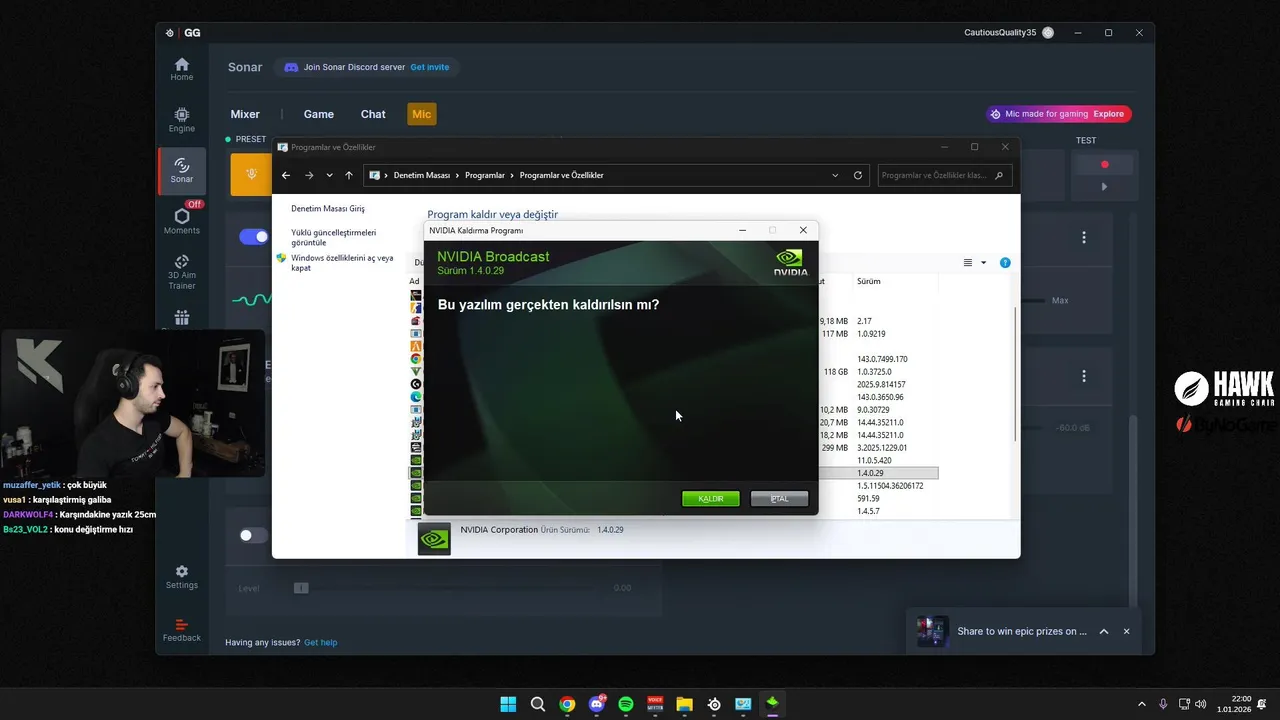Image resolution: width=1280 pixels, height=720 pixels.
Task: Open recent locations dropdown beside forward arrow
Action: (x=329, y=175)
